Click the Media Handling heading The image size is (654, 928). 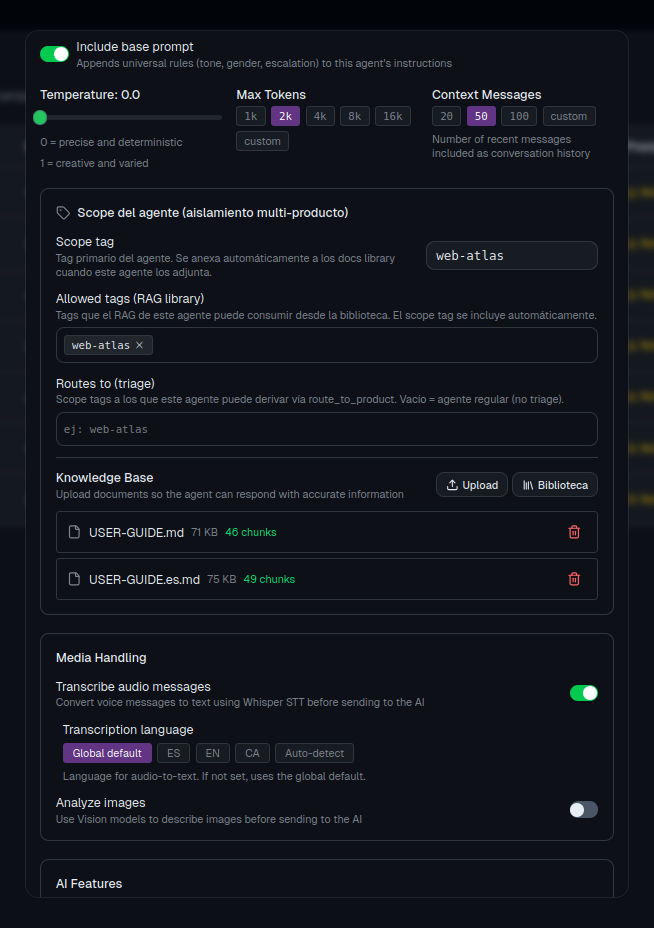[101, 658]
